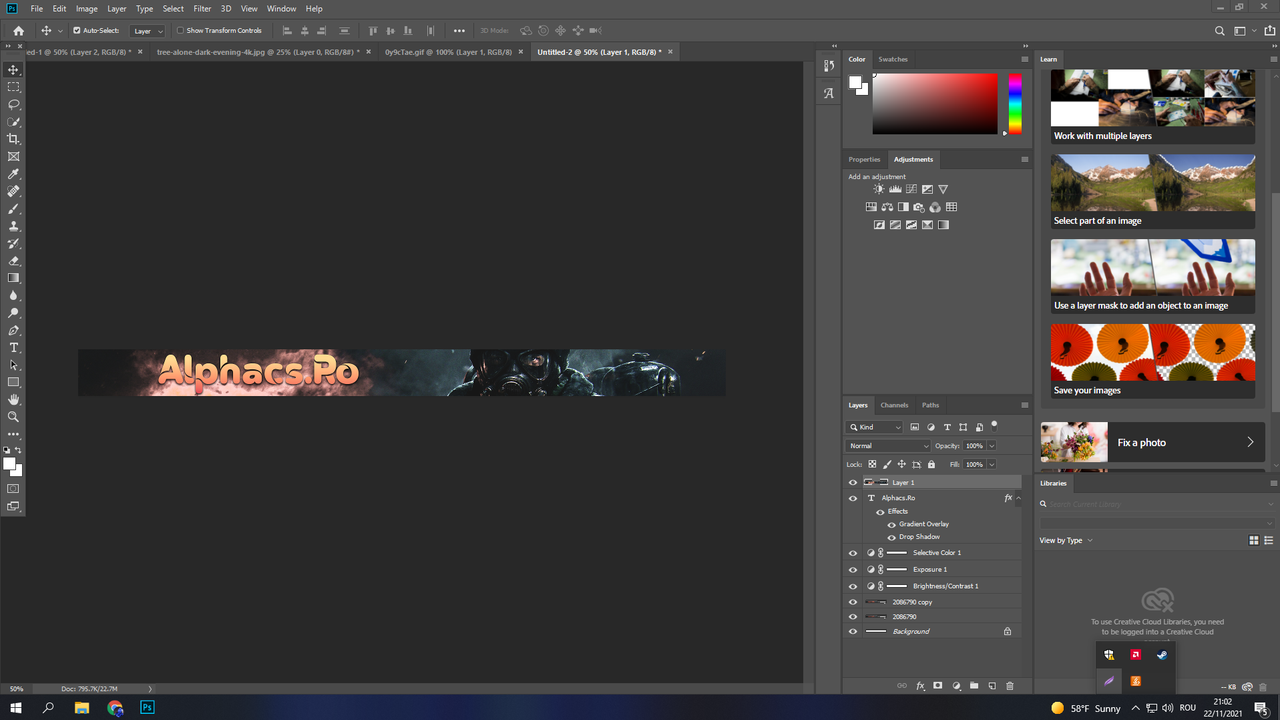The width and height of the screenshot is (1280, 720).
Task: Pick a hue from the vertical spectrum bar
Action: 1015,104
